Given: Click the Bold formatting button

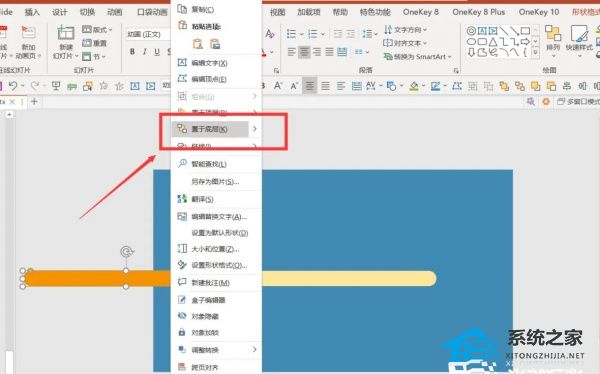Looking at the screenshot, I should coord(132,52).
